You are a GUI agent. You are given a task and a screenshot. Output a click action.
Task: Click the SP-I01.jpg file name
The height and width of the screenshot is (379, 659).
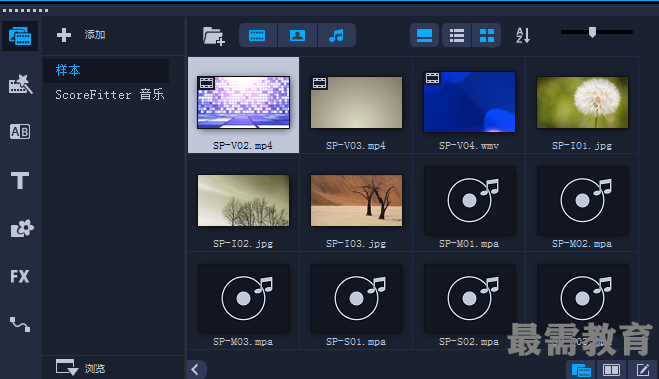(582, 146)
